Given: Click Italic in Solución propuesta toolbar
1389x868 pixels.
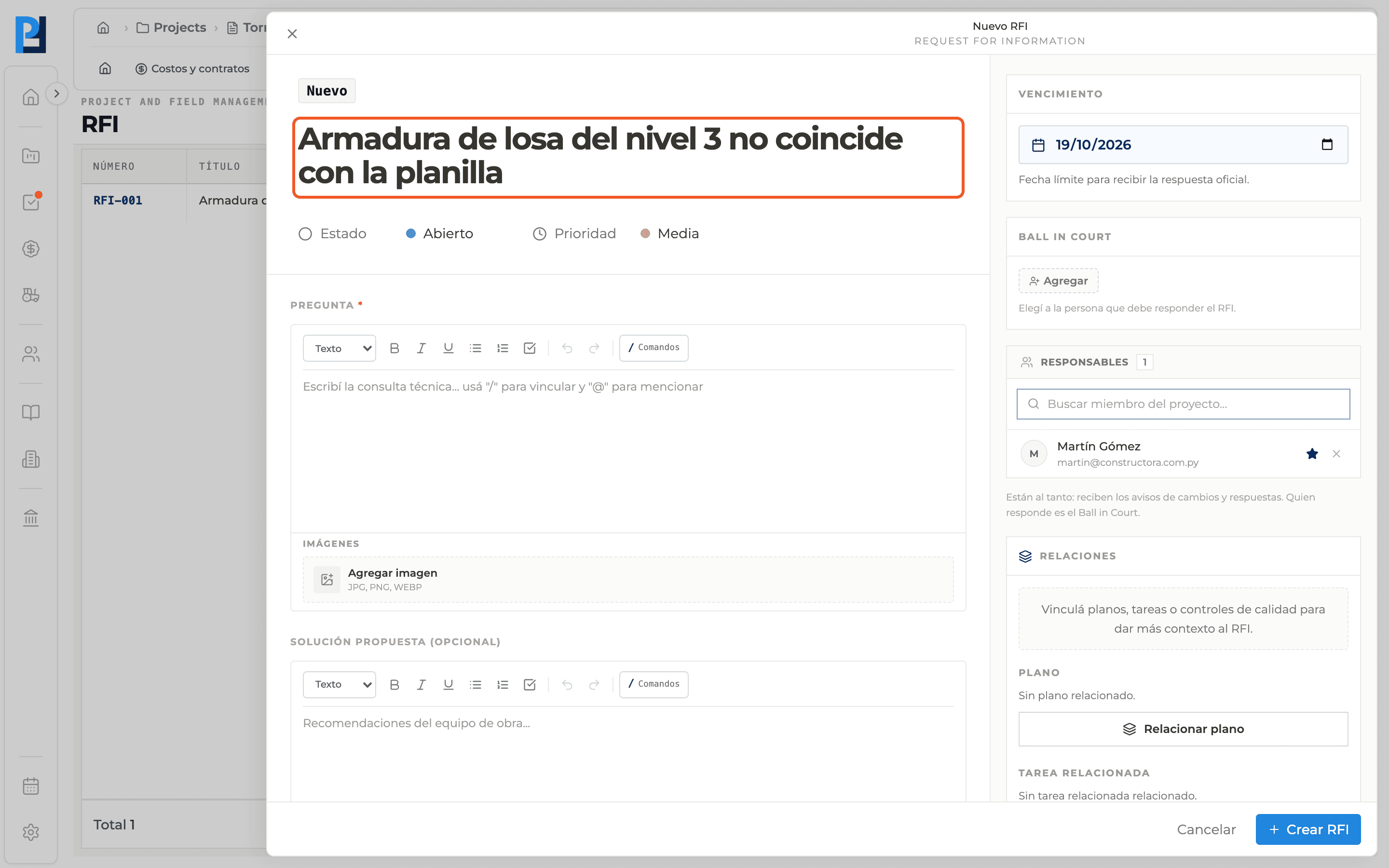Looking at the screenshot, I should pos(422,684).
